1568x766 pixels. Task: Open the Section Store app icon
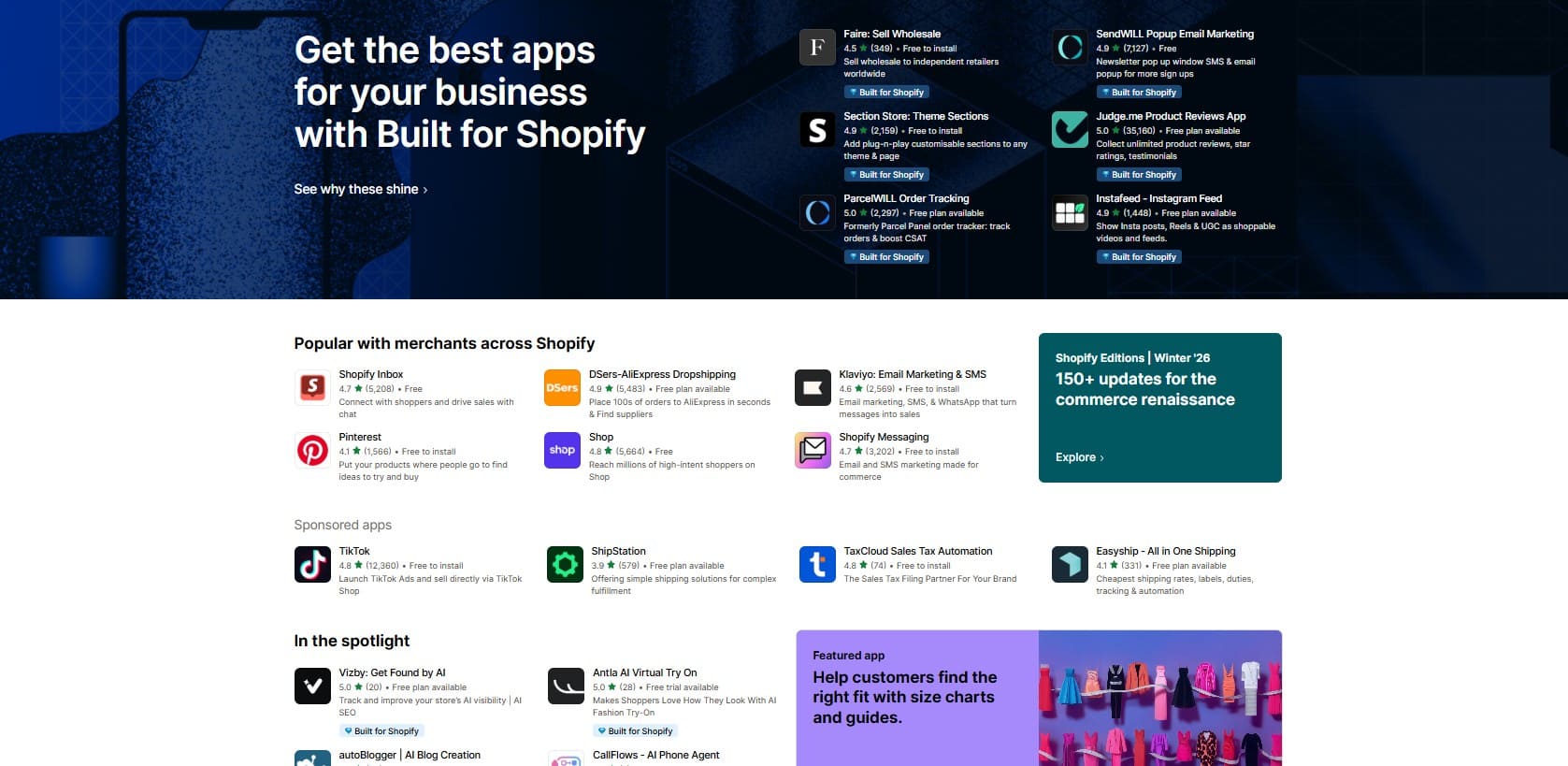pos(817,129)
